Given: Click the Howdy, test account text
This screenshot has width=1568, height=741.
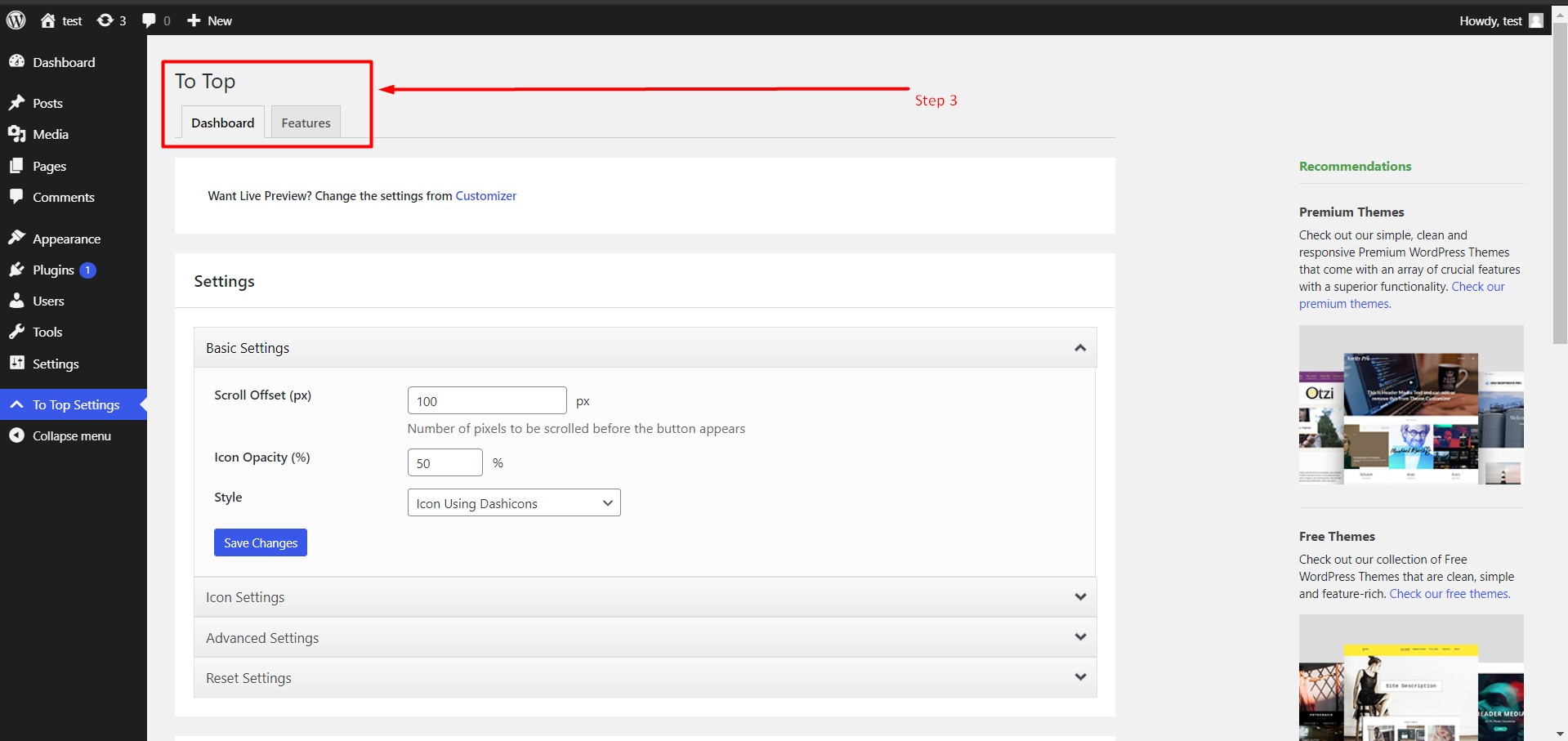Looking at the screenshot, I should point(1490,21).
